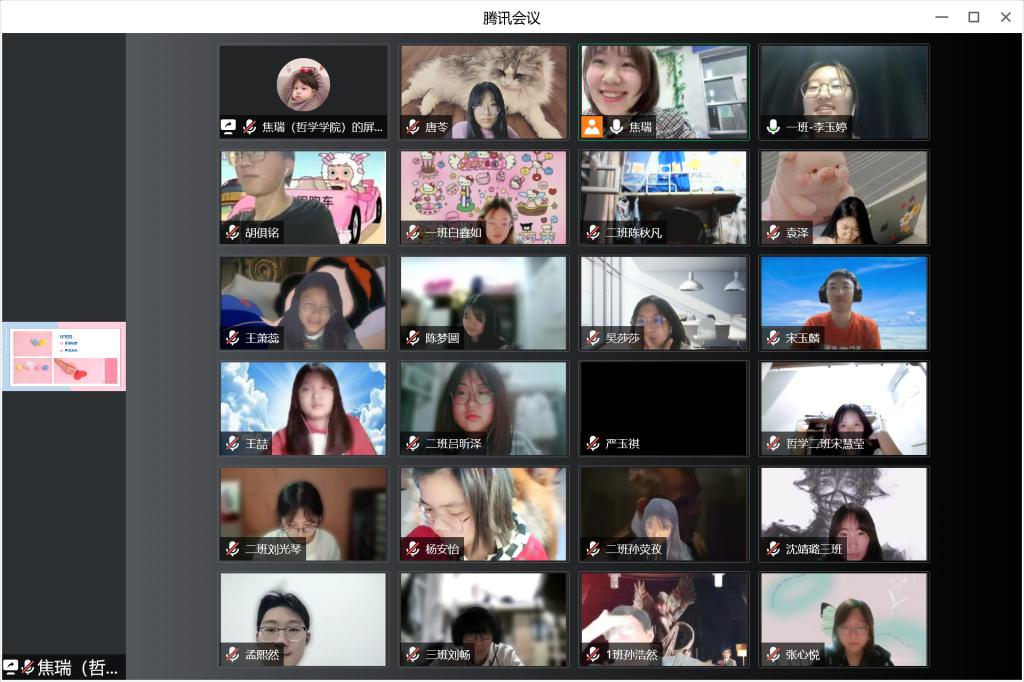The height and width of the screenshot is (682, 1024).
Task: Click the muted mic icon beside 严玉祺
Action: [x=593, y=443]
